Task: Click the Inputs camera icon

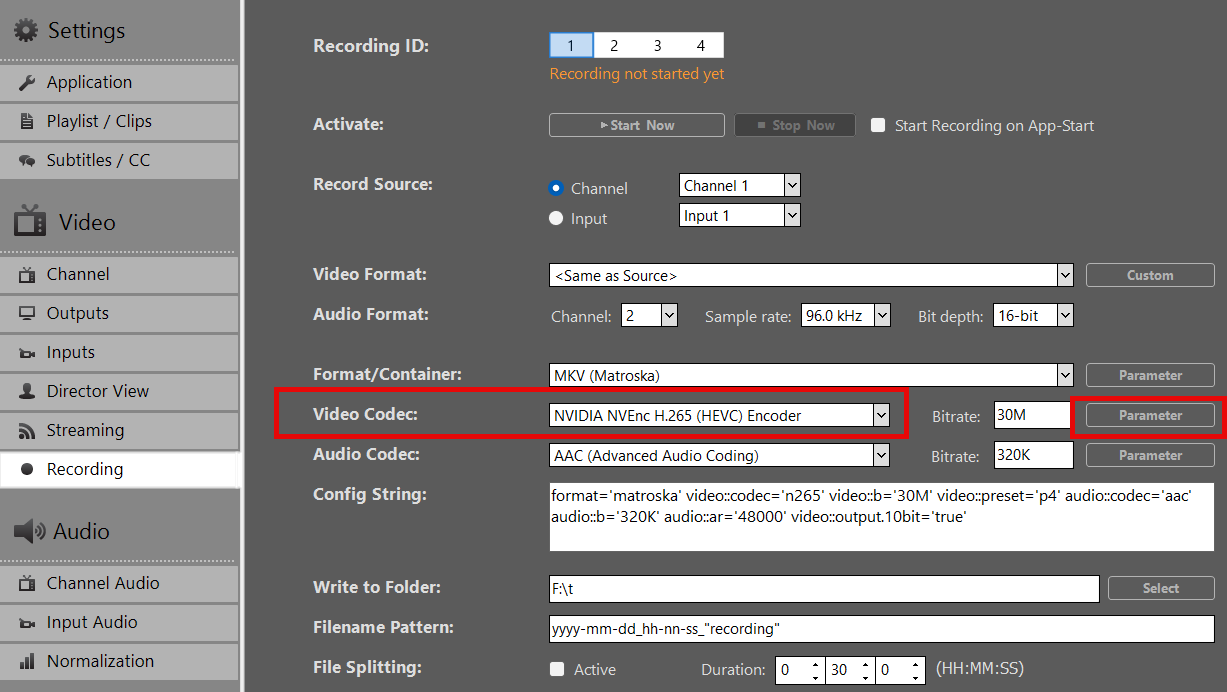Action: click(x=27, y=353)
